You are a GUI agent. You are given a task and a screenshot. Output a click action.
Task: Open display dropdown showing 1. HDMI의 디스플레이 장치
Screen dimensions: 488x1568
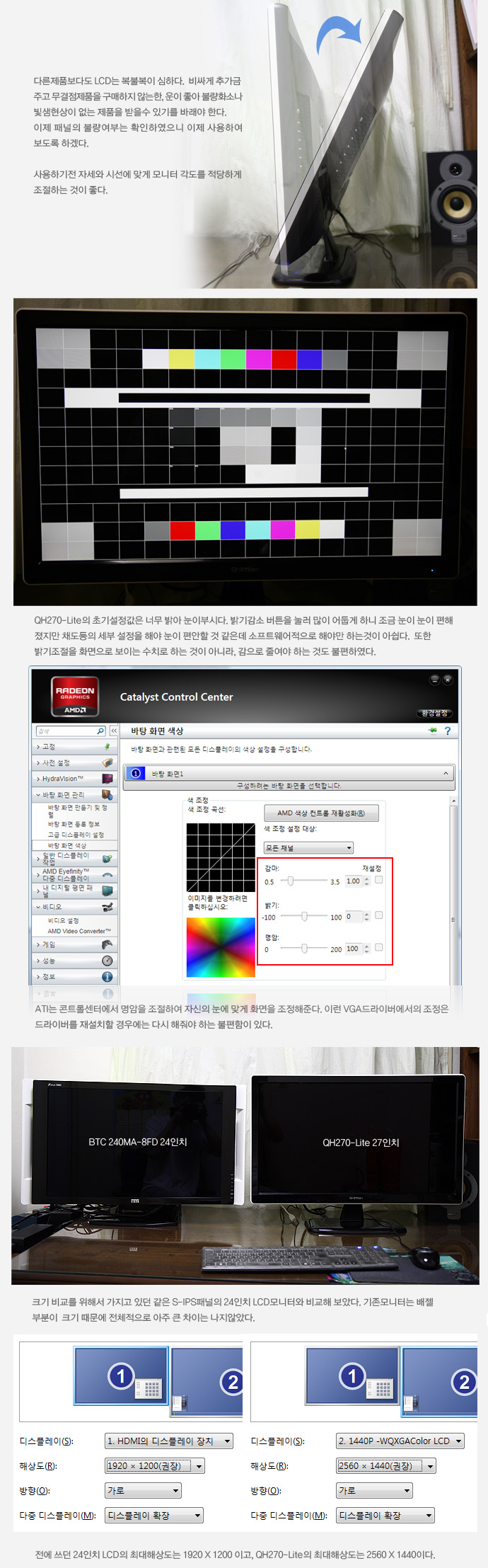[169, 1441]
